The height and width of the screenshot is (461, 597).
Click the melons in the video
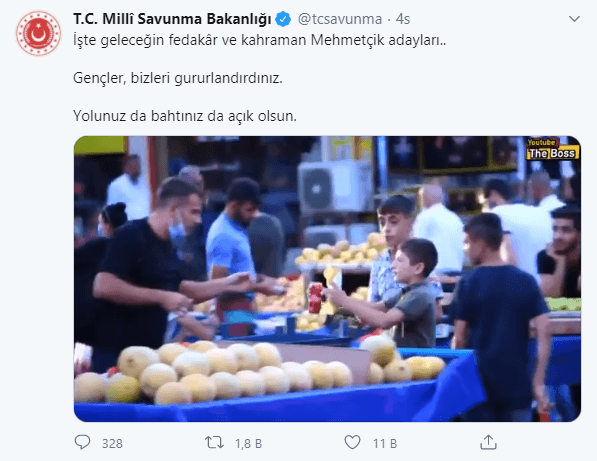pyautogui.click(x=213, y=373)
